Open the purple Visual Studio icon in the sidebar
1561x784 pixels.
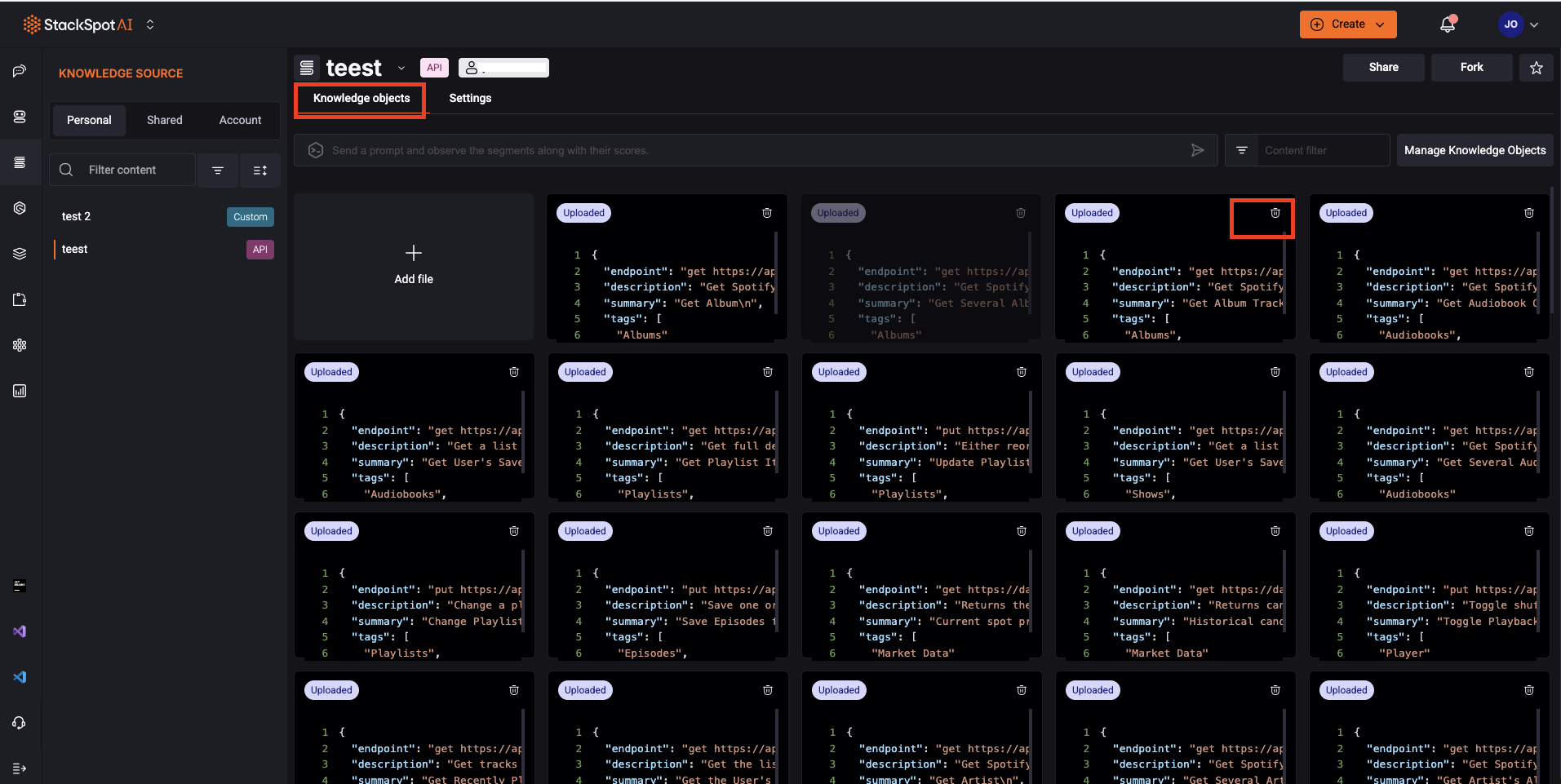click(20, 631)
